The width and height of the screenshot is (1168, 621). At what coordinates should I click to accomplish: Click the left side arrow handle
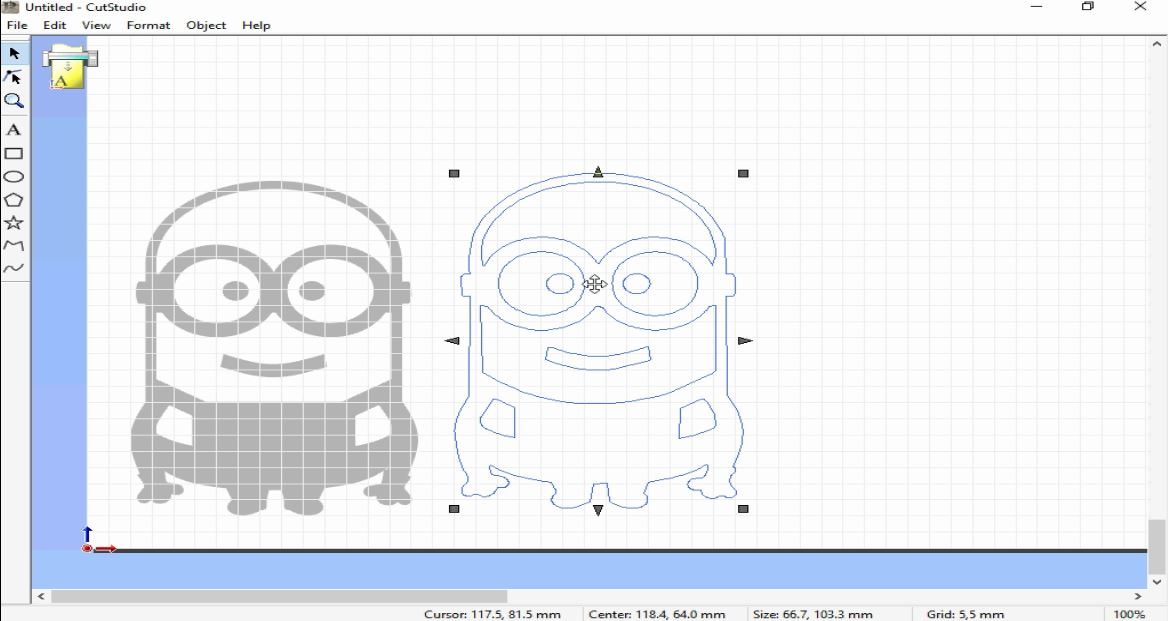(452, 341)
